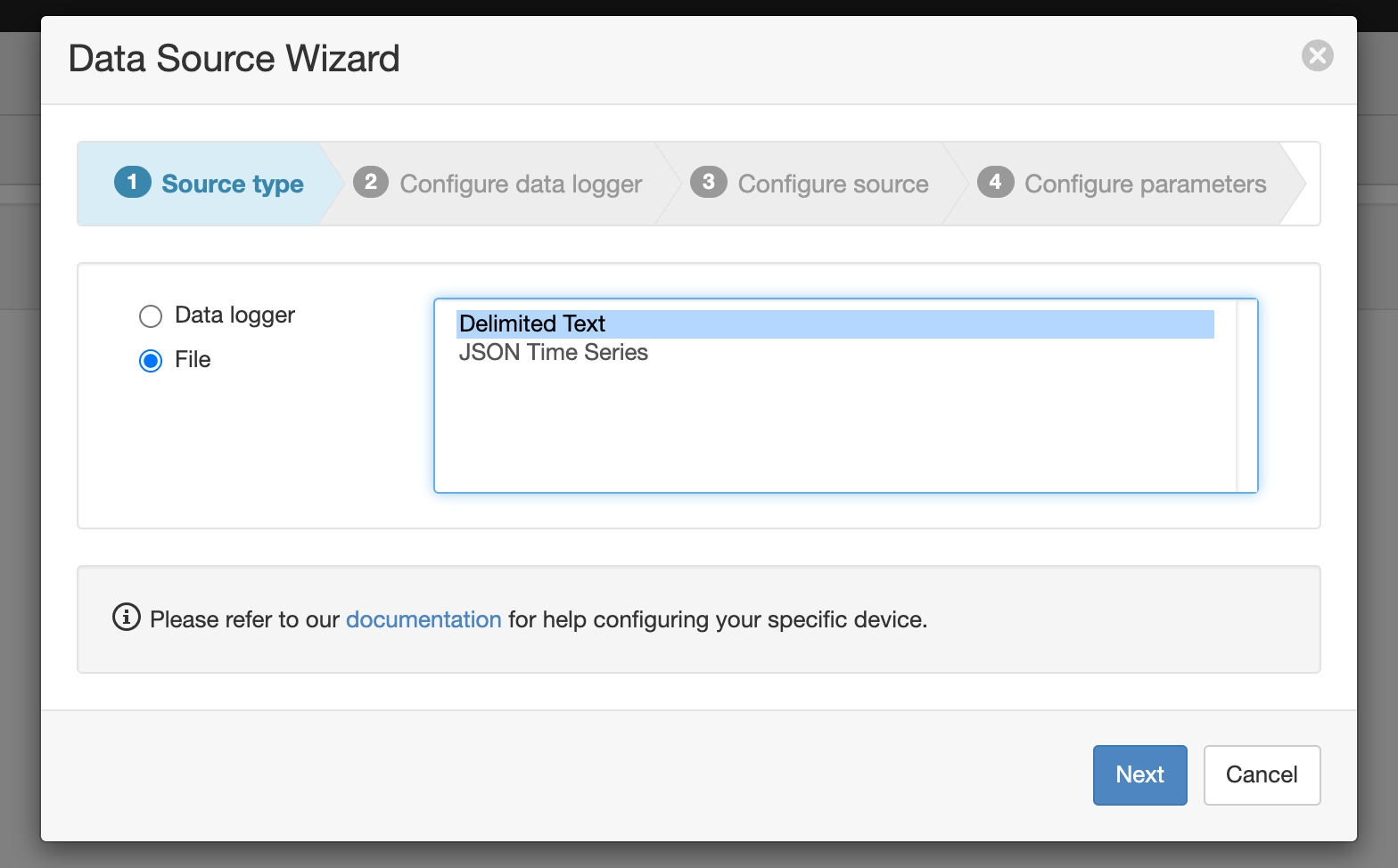Image resolution: width=1398 pixels, height=868 pixels.
Task: Click the step 3 number badge
Action: pos(709,183)
